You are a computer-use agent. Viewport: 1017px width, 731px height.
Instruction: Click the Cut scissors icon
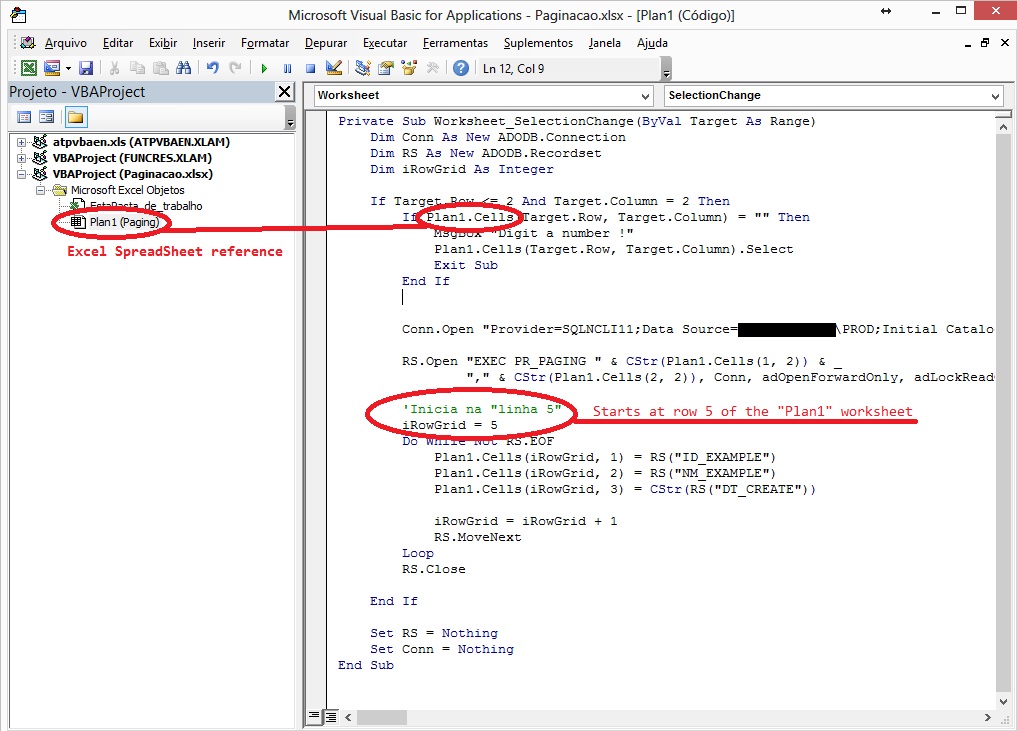click(114, 68)
